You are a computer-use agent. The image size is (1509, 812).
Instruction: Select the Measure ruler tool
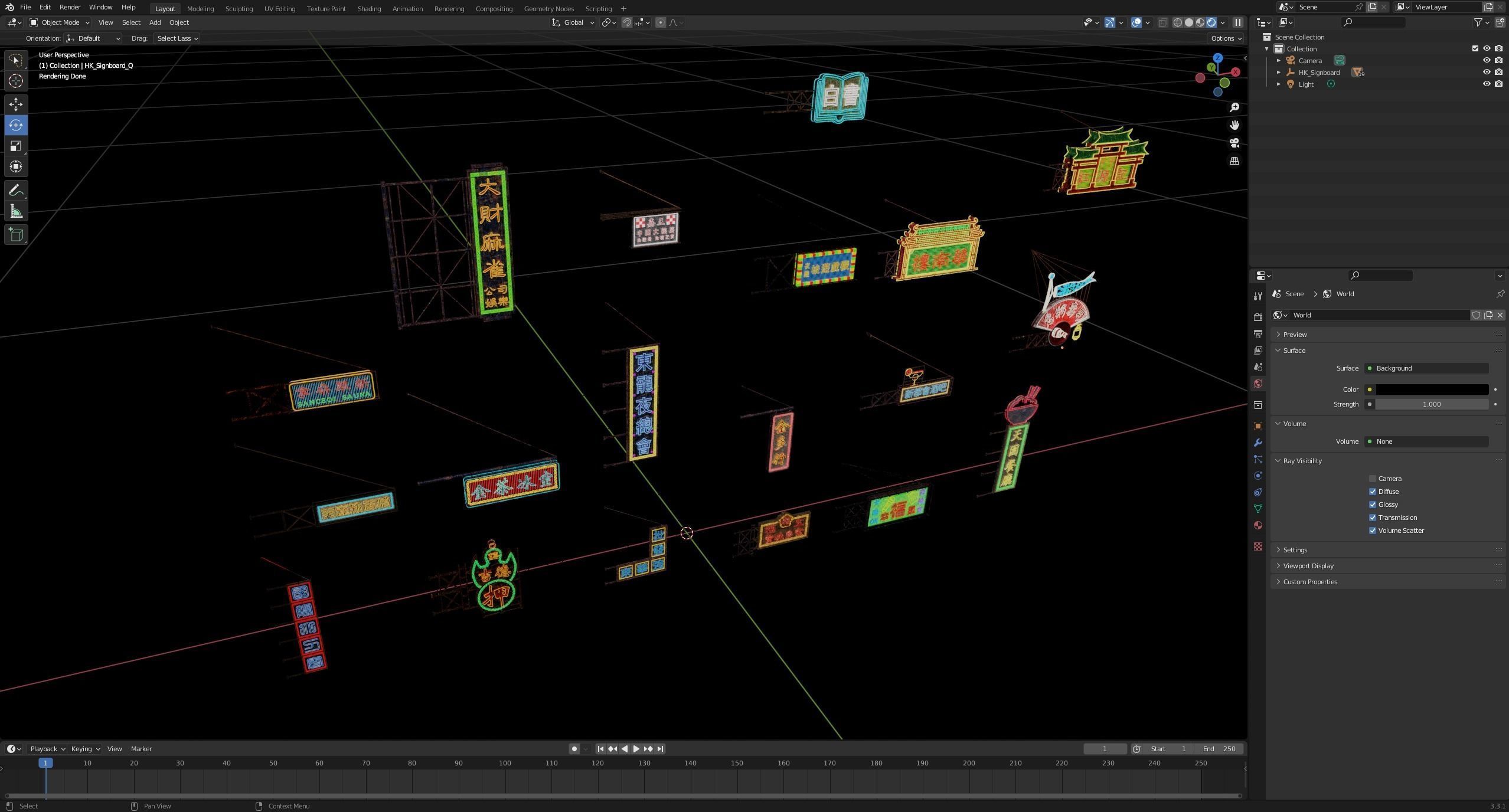tap(16, 212)
